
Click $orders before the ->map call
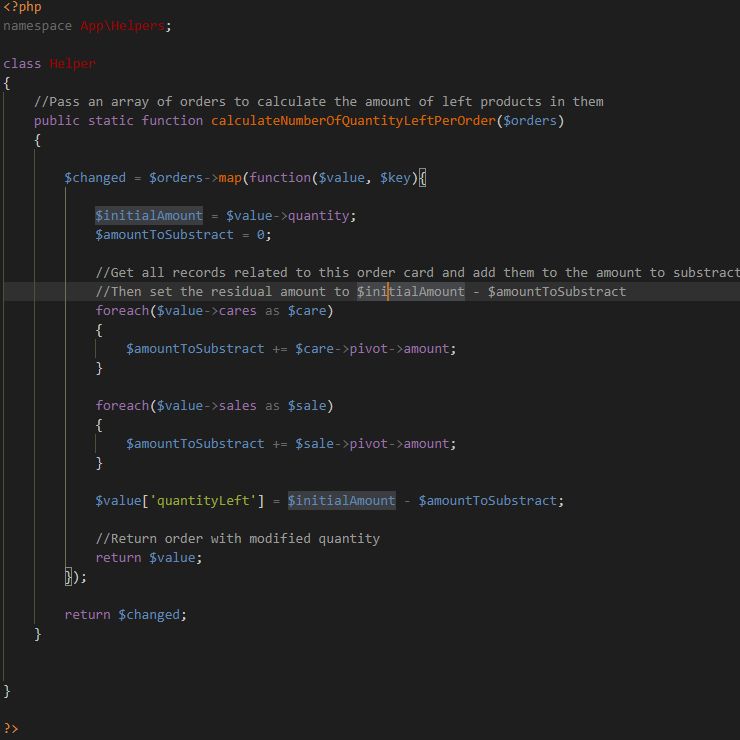[x=176, y=178]
